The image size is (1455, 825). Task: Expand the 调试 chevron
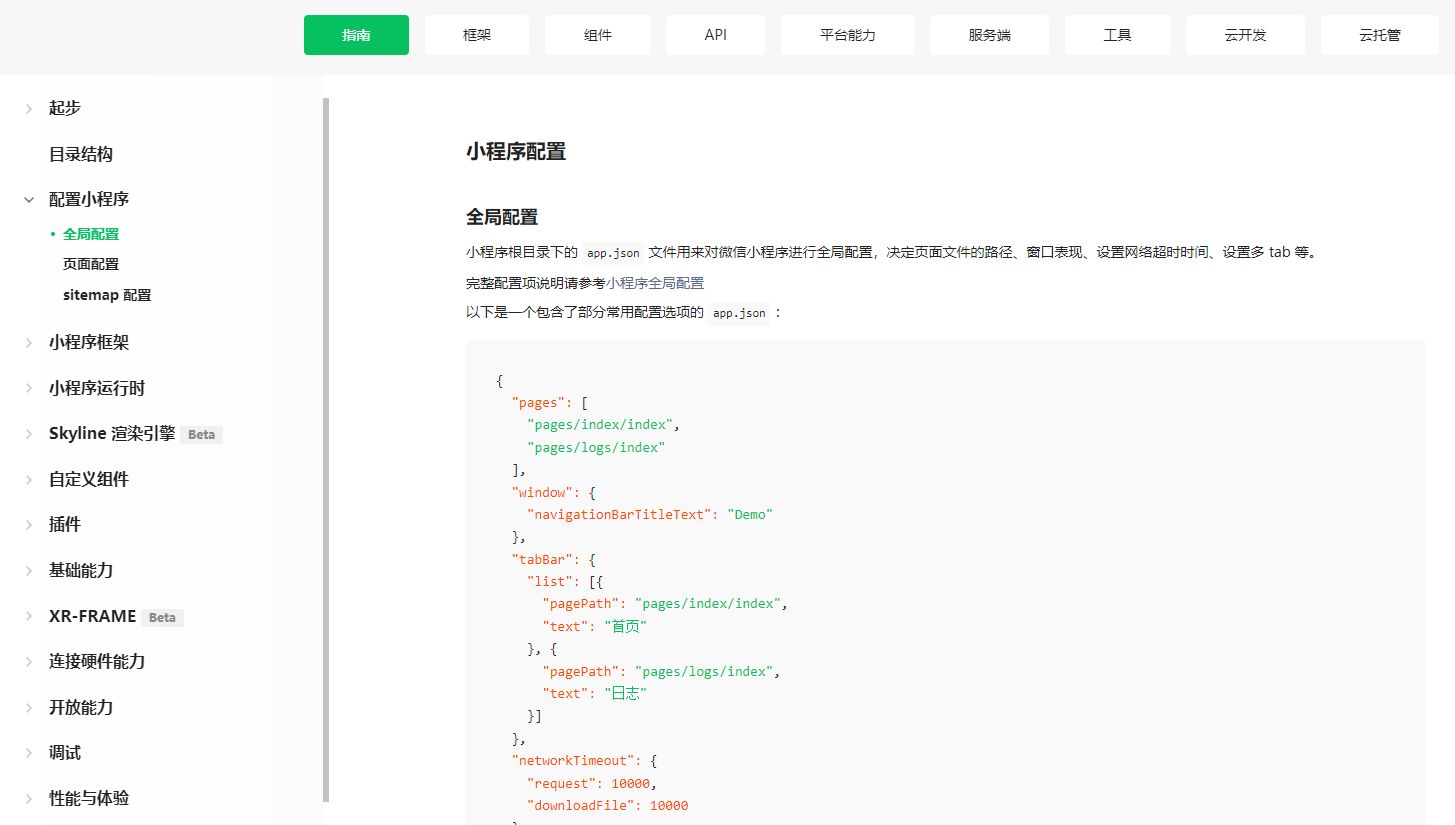pyautogui.click(x=29, y=753)
